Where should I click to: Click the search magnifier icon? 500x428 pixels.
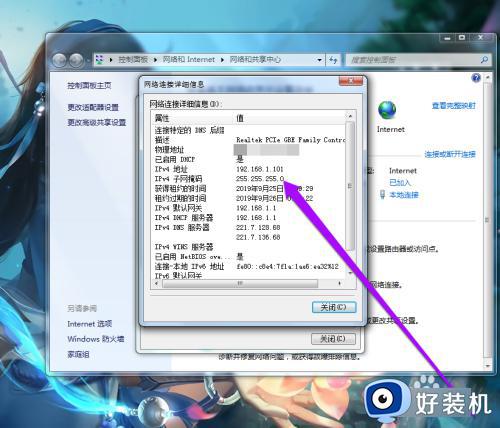pos(484,60)
